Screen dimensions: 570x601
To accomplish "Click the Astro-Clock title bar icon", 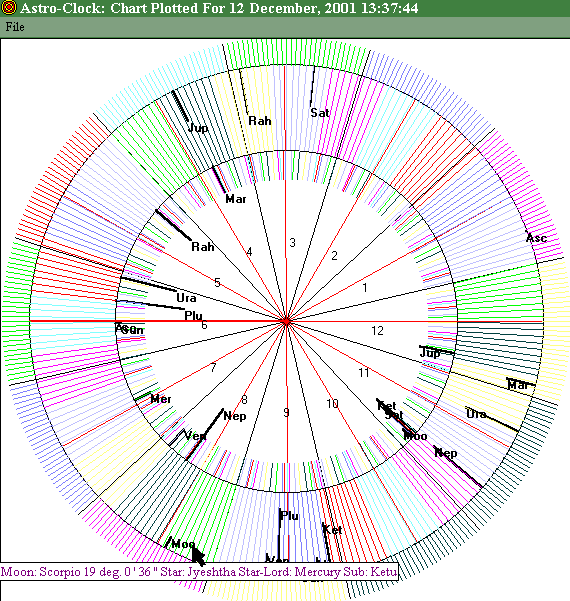I will (8, 7).
